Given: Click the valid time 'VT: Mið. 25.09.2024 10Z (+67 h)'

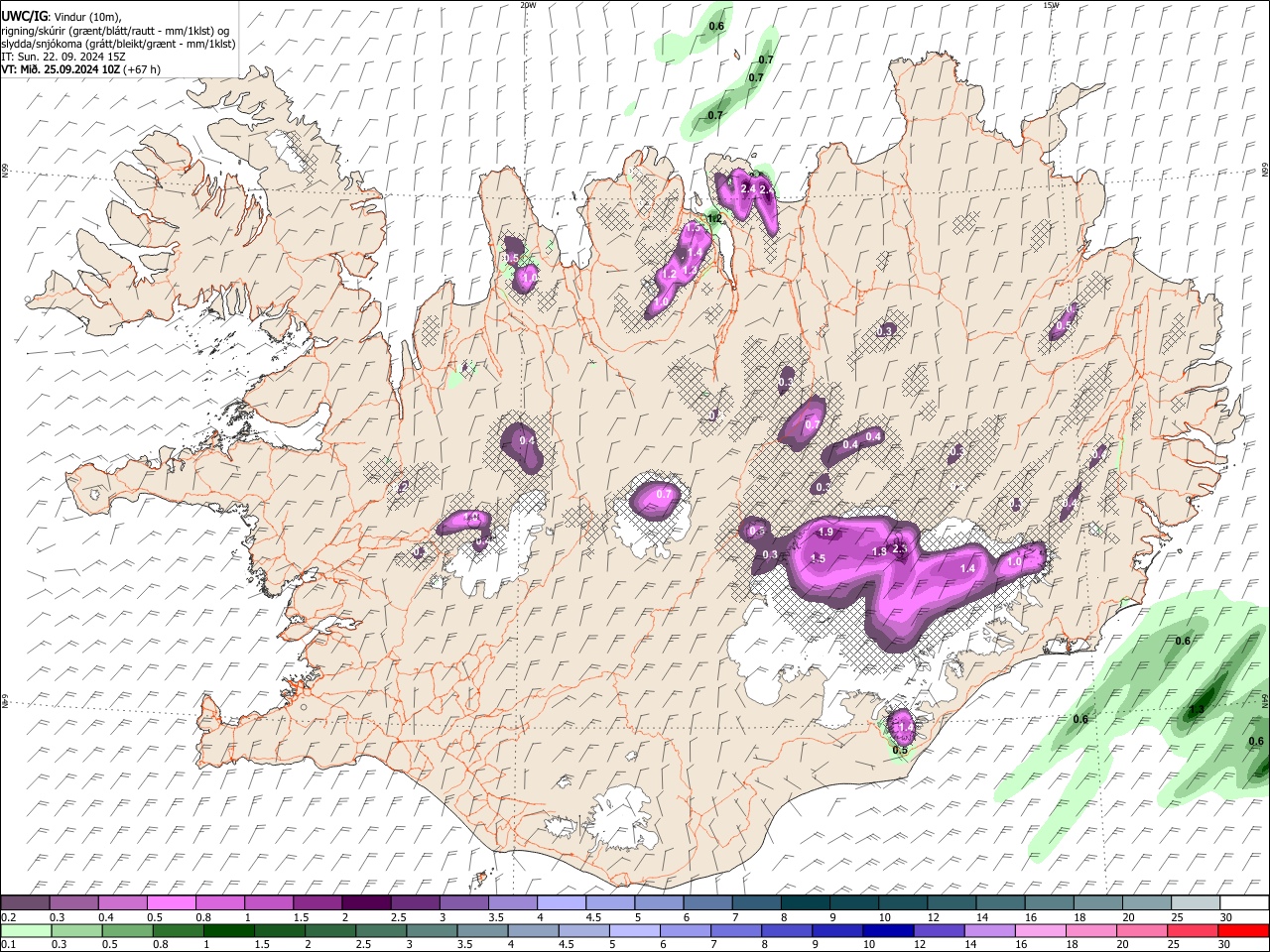Looking at the screenshot, I should [80, 69].
